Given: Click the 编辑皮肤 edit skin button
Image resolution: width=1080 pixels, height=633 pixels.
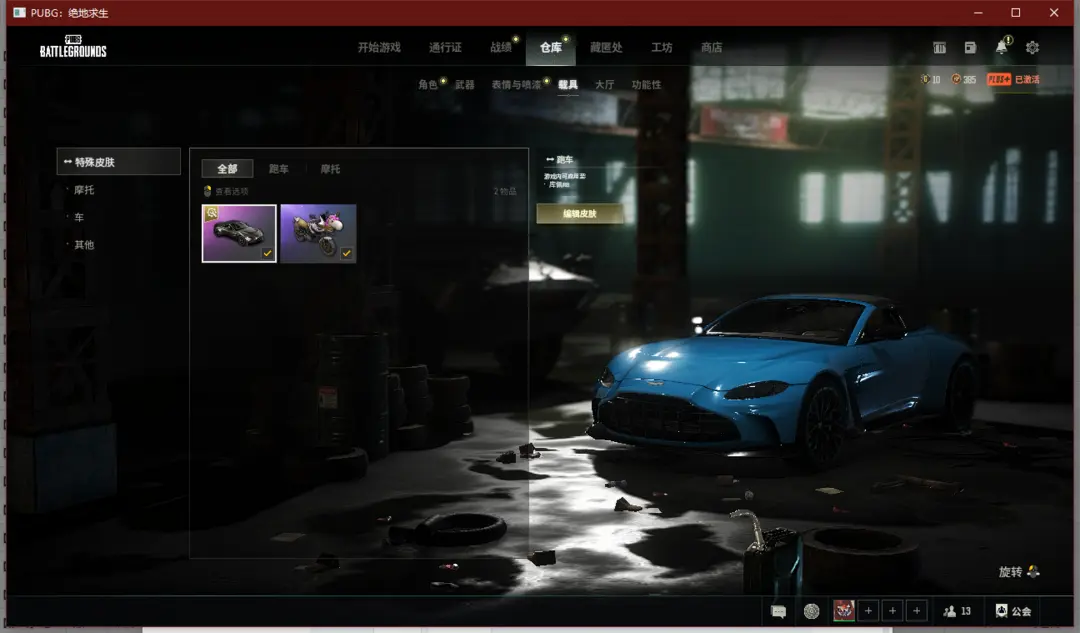Looking at the screenshot, I should click(x=580, y=214).
